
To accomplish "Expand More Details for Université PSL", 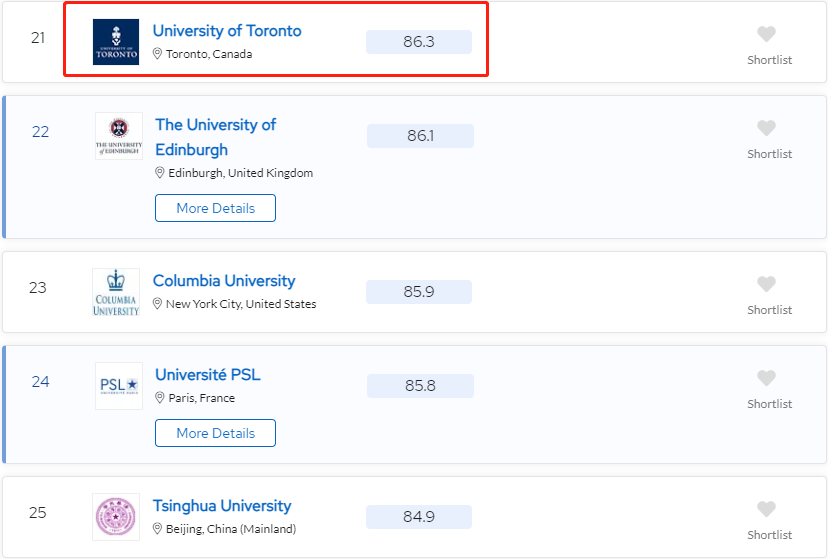I will 215,433.
